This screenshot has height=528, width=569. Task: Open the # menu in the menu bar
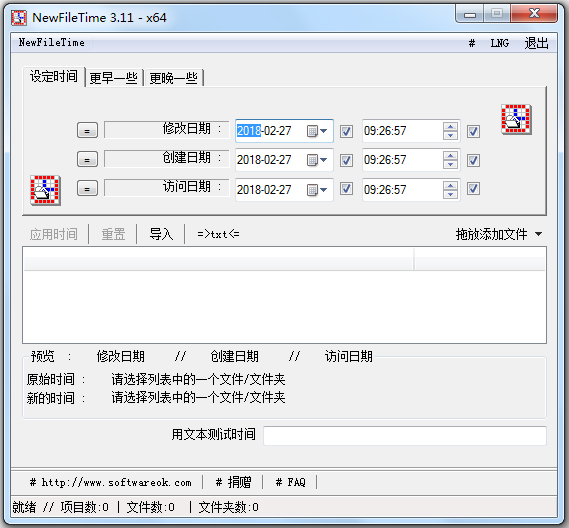472,44
